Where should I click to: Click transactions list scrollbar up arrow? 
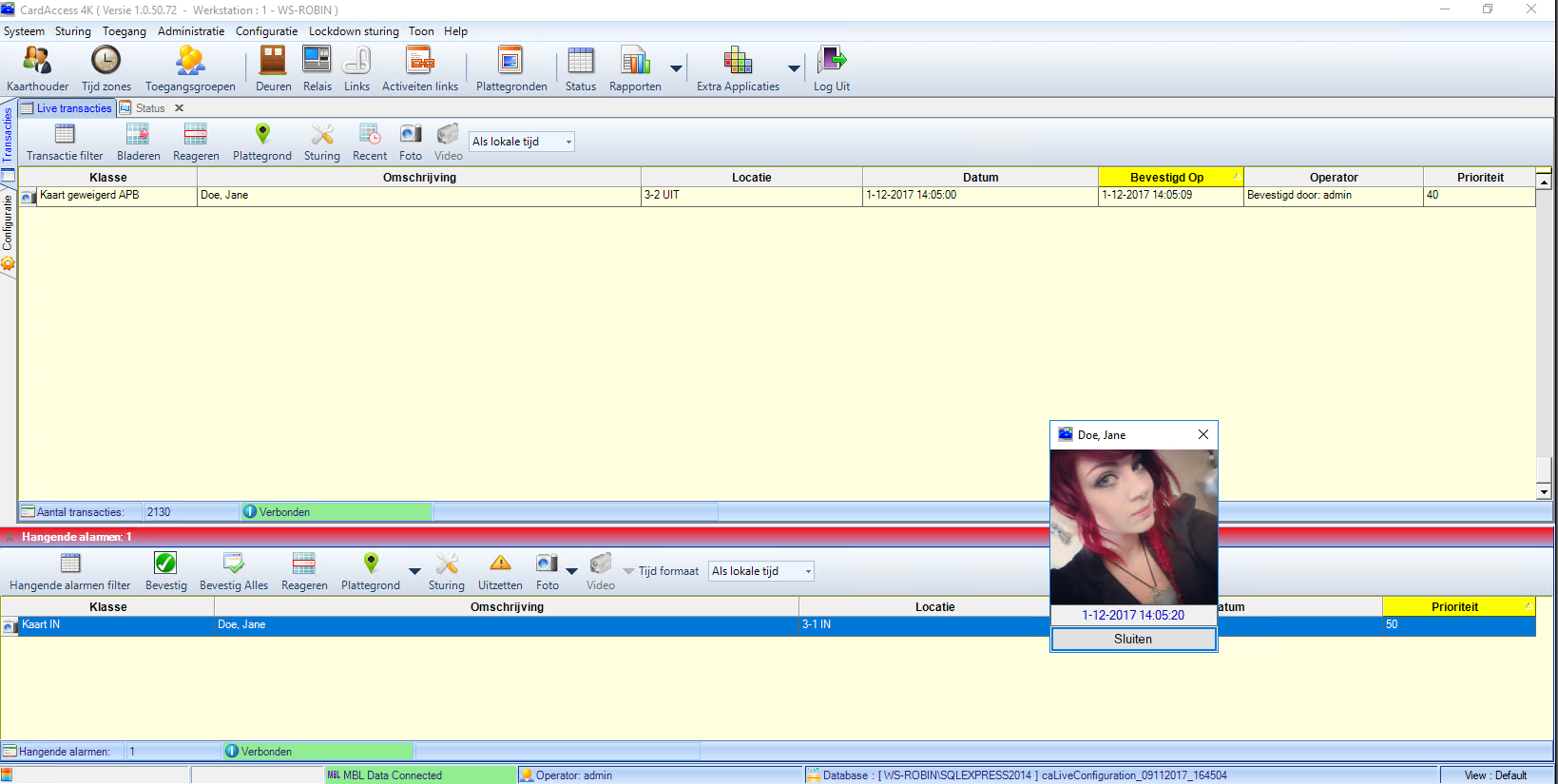coord(1544,182)
